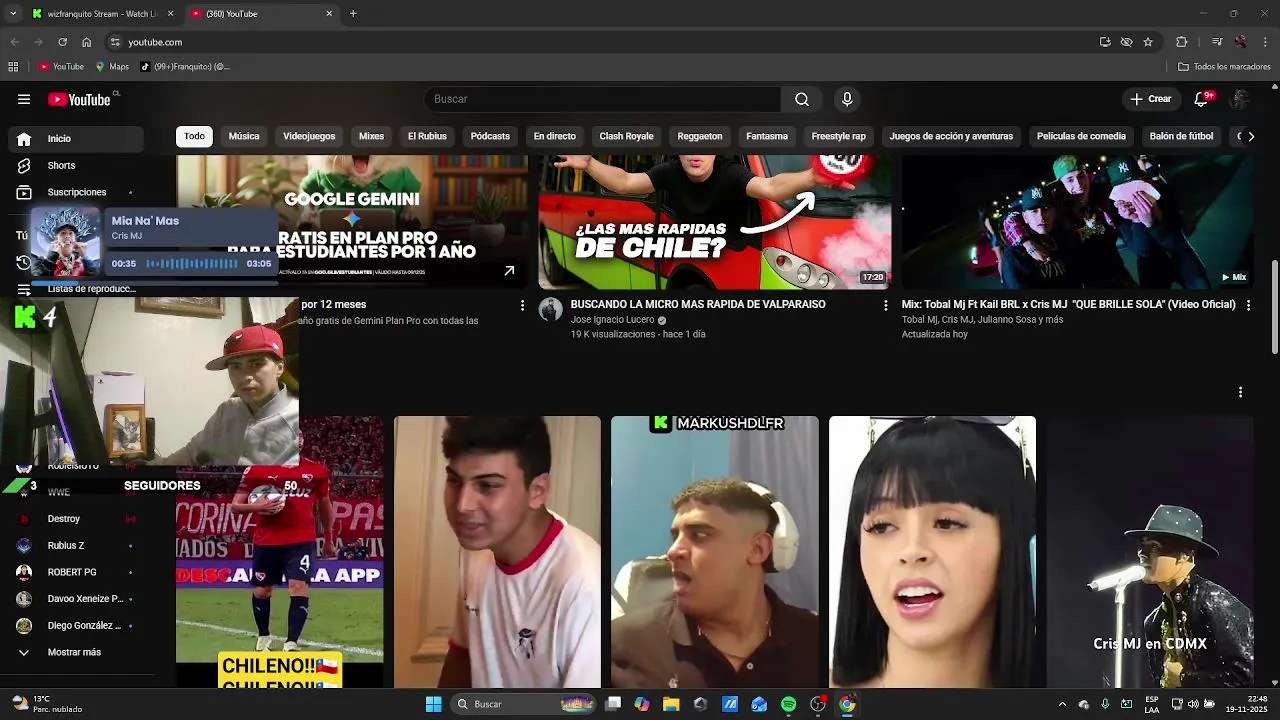Go to Chrome home page button
Screen dimensions: 1280x720
point(87,42)
